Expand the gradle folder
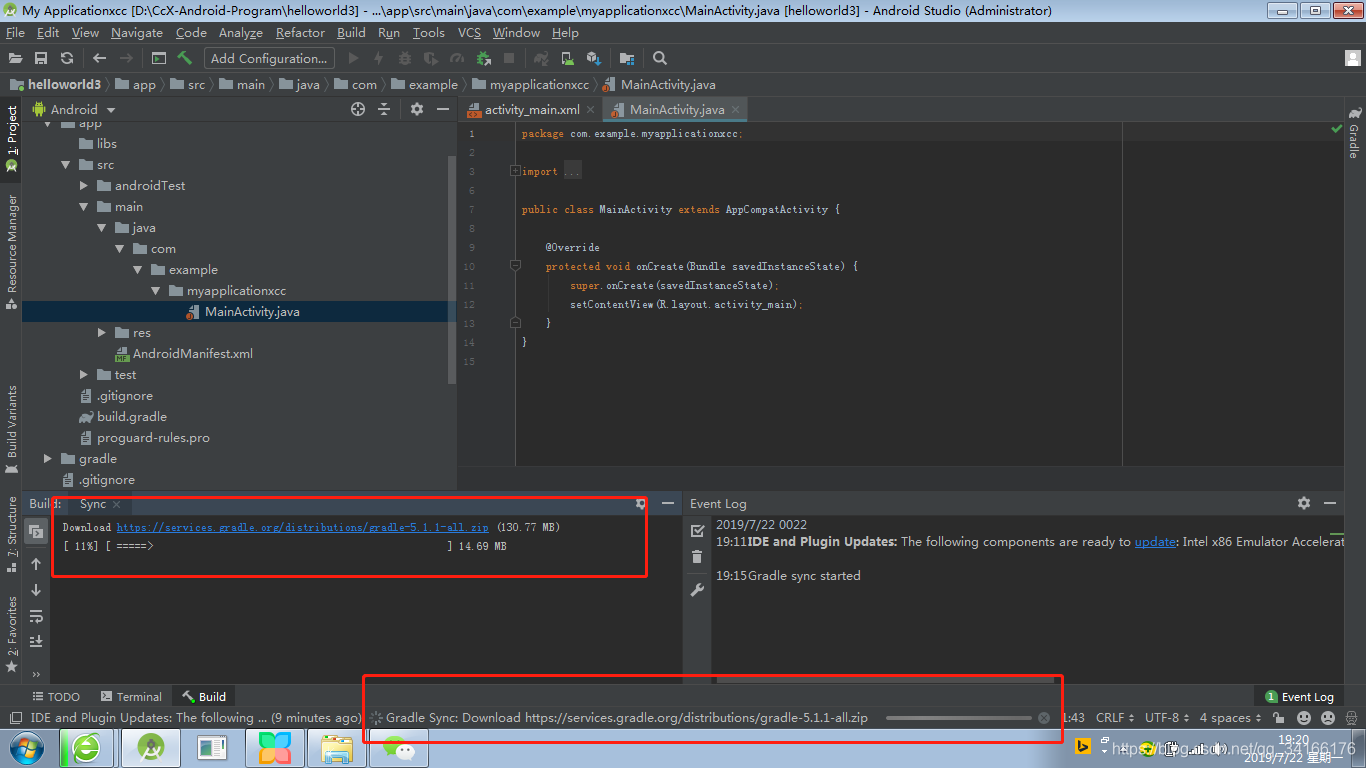Viewport: 1366px width, 768px height. (48, 459)
